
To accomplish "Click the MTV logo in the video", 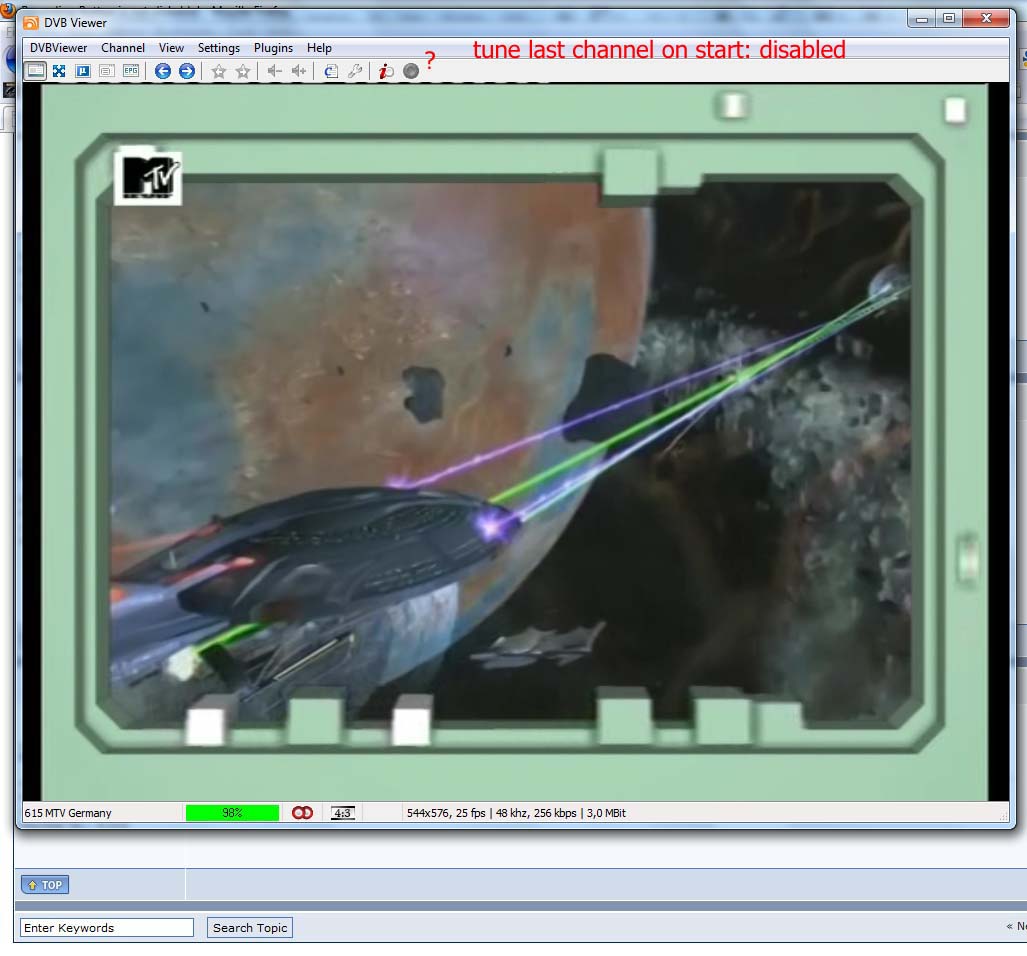I will (148, 177).
